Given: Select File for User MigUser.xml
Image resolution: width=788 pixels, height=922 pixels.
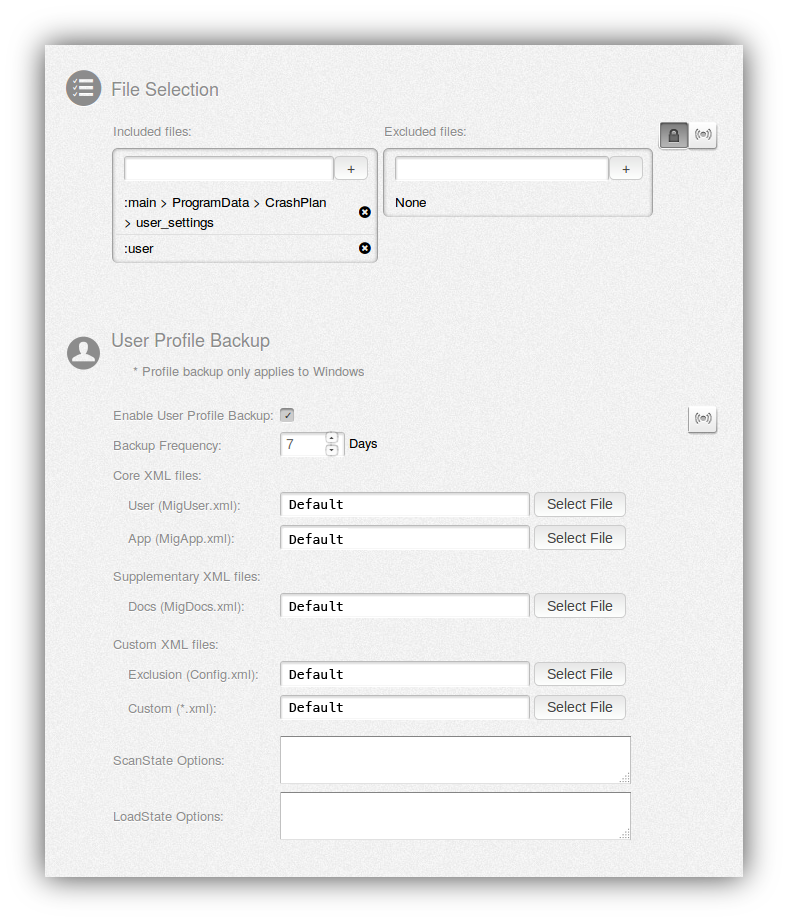Looking at the screenshot, I should pyautogui.click(x=579, y=504).
